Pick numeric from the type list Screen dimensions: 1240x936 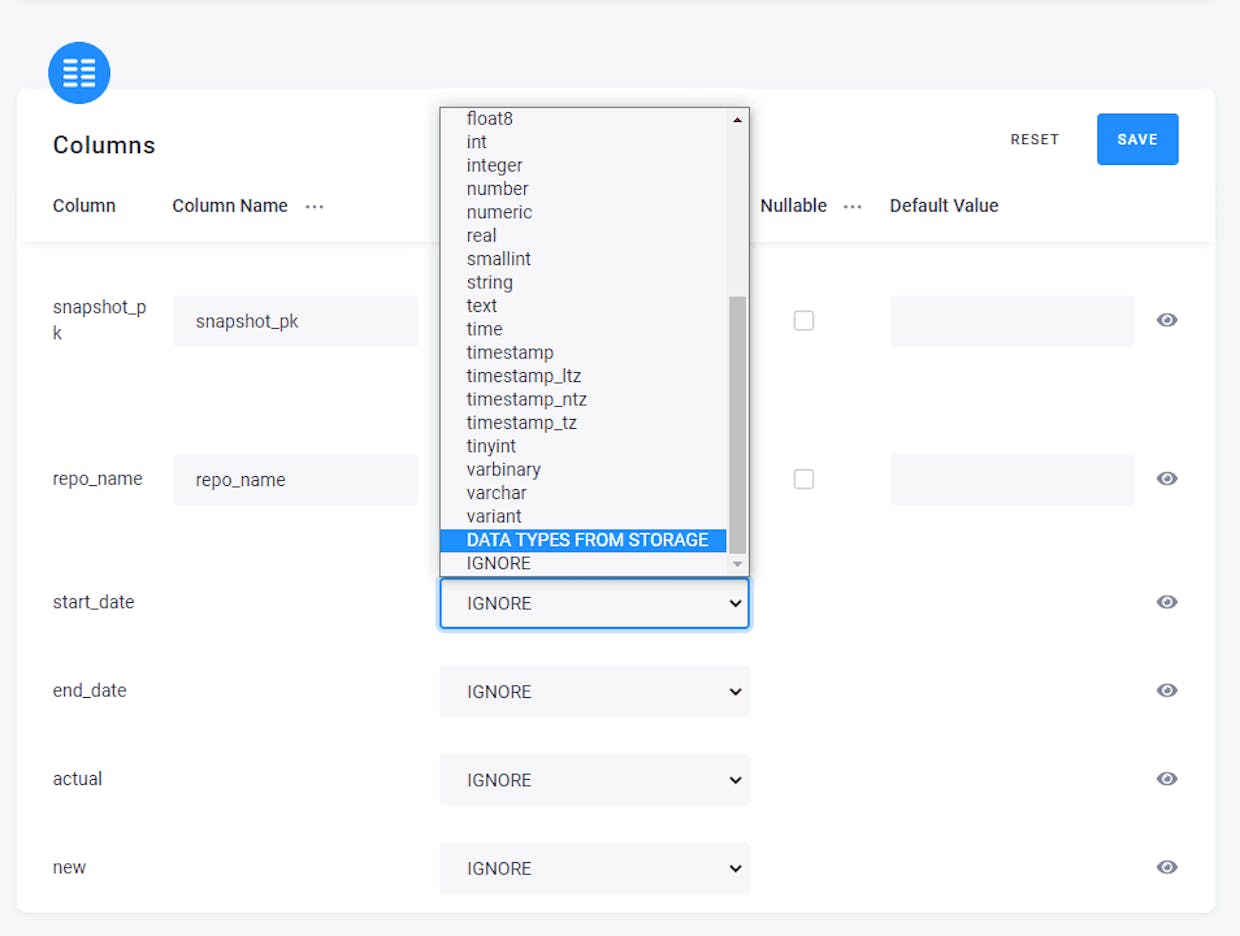[x=583, y=212]
